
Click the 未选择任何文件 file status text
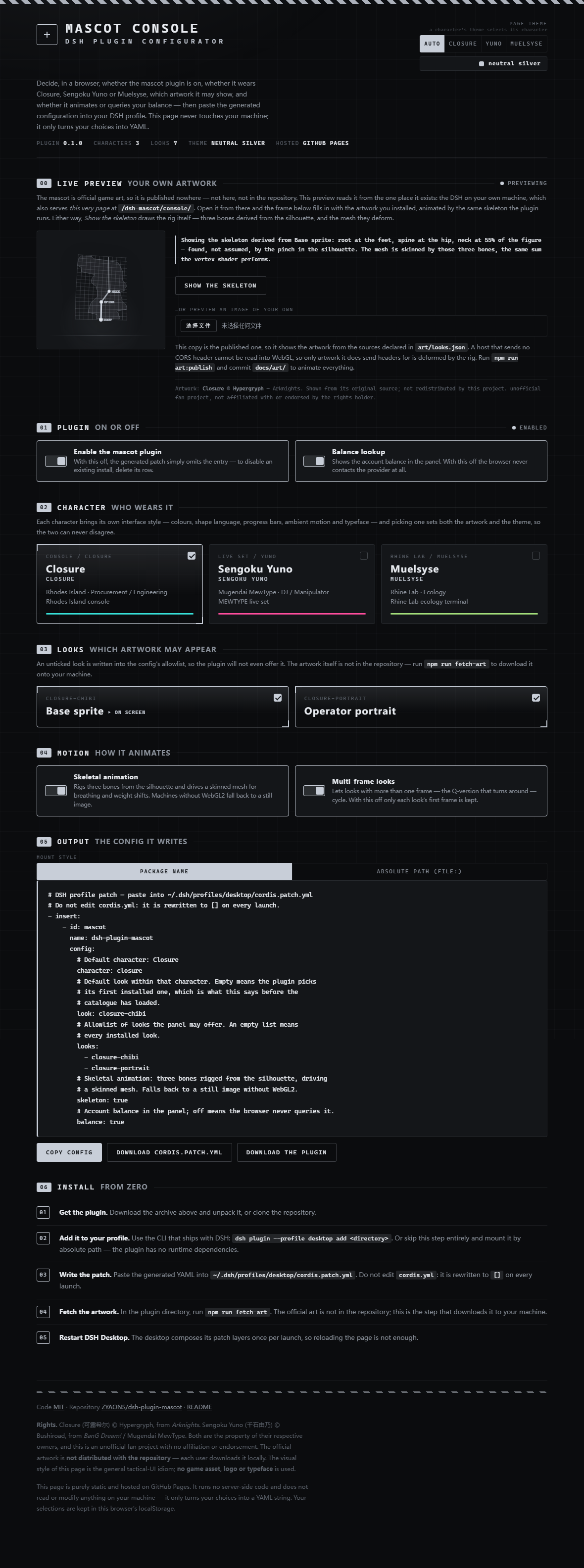click(241, 326)
